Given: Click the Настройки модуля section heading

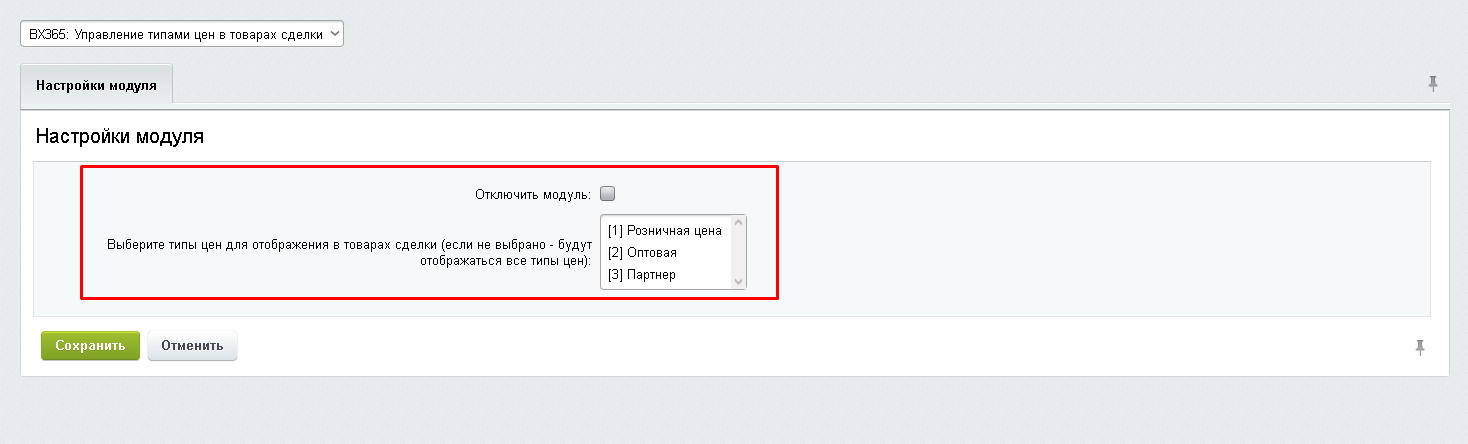Looking at the screenshot, I should point(120,137).
